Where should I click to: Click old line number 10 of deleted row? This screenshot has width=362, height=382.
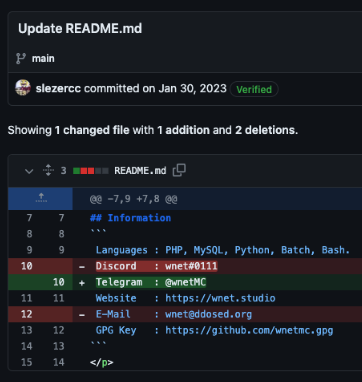pos(27,266)
